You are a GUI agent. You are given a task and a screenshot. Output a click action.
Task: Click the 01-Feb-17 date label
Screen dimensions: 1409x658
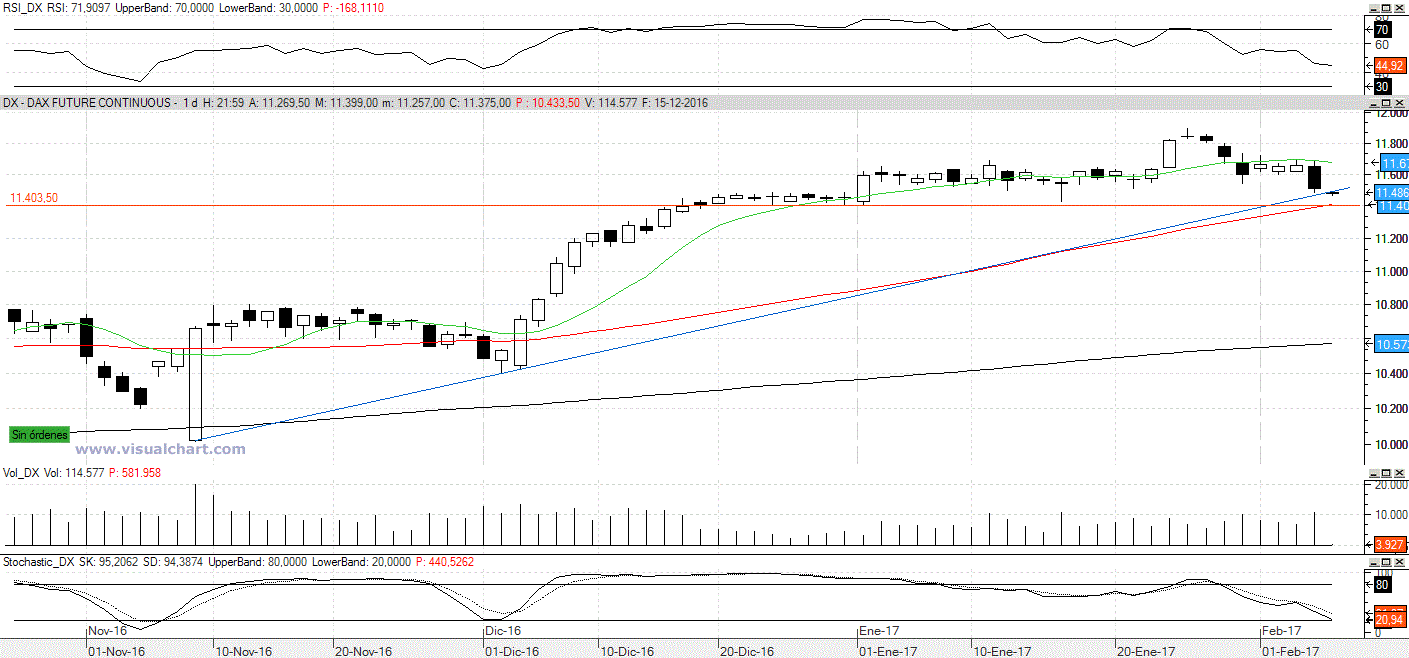[1291, 651]
